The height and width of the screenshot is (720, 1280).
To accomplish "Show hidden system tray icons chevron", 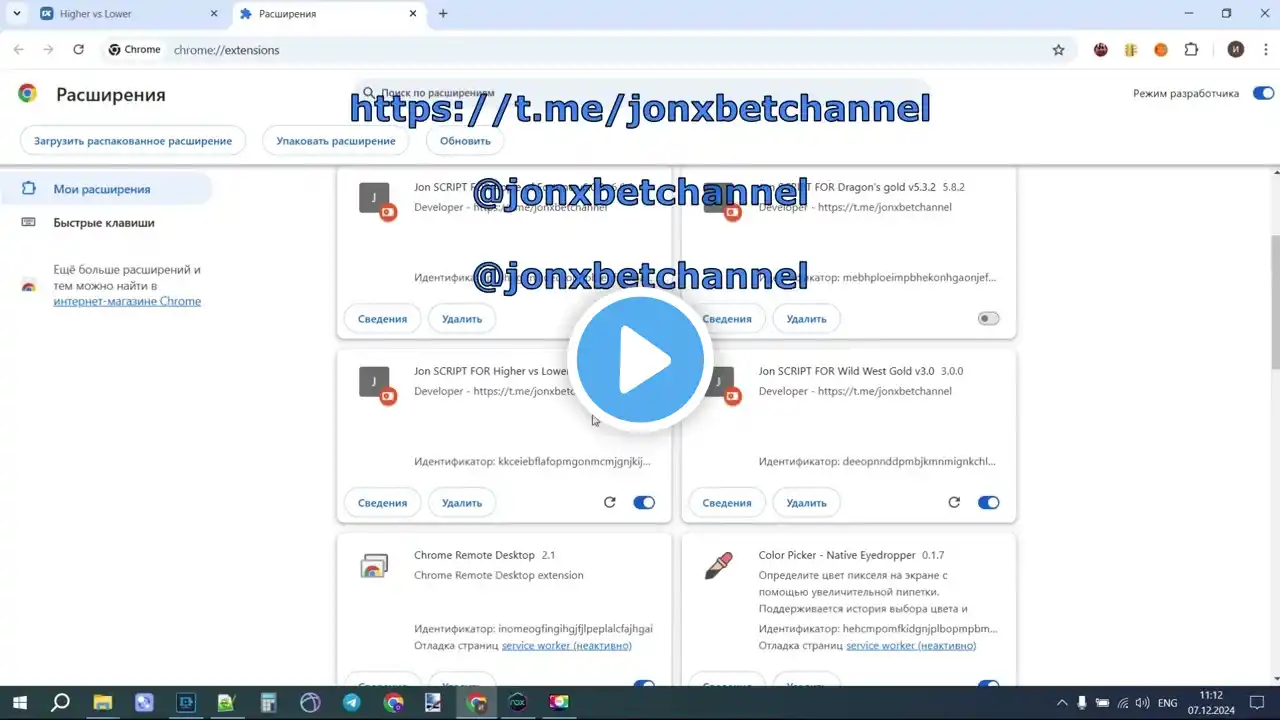I will point(1060,703).
